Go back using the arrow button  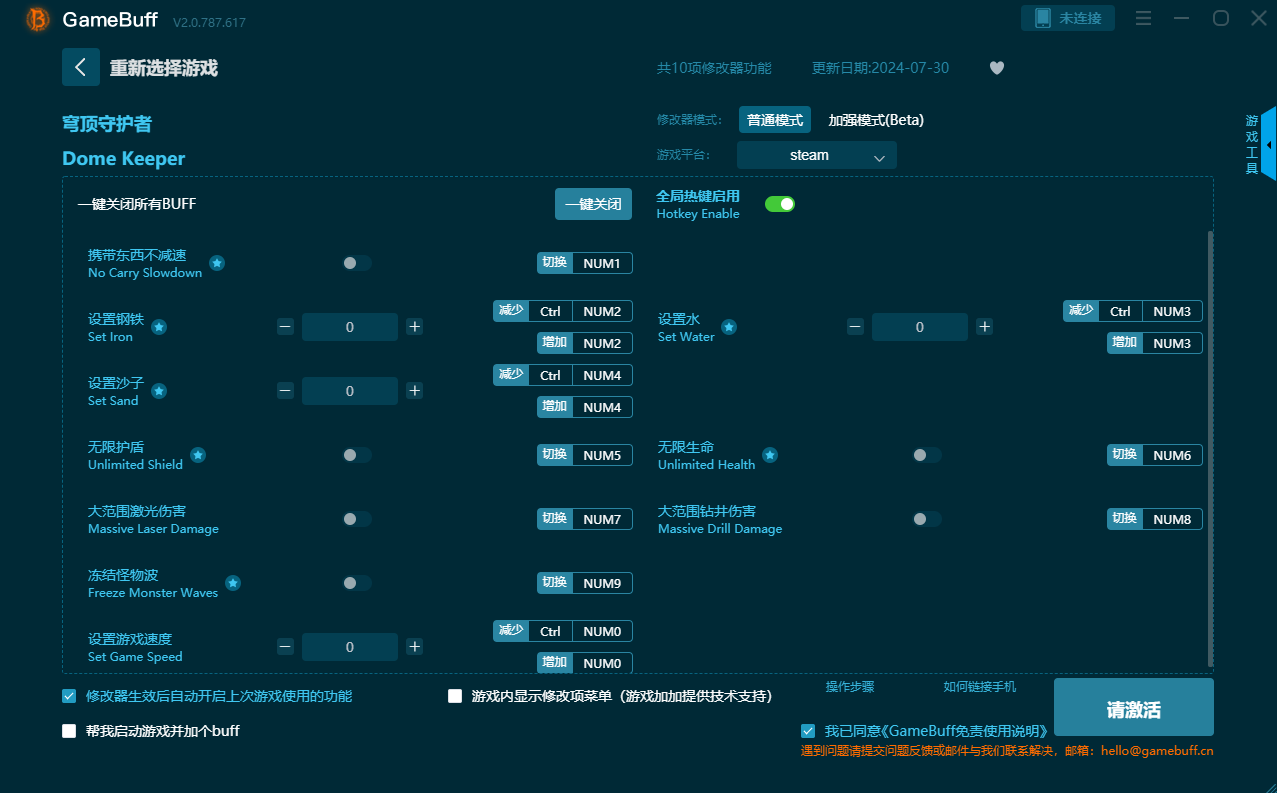pos(81,67)
